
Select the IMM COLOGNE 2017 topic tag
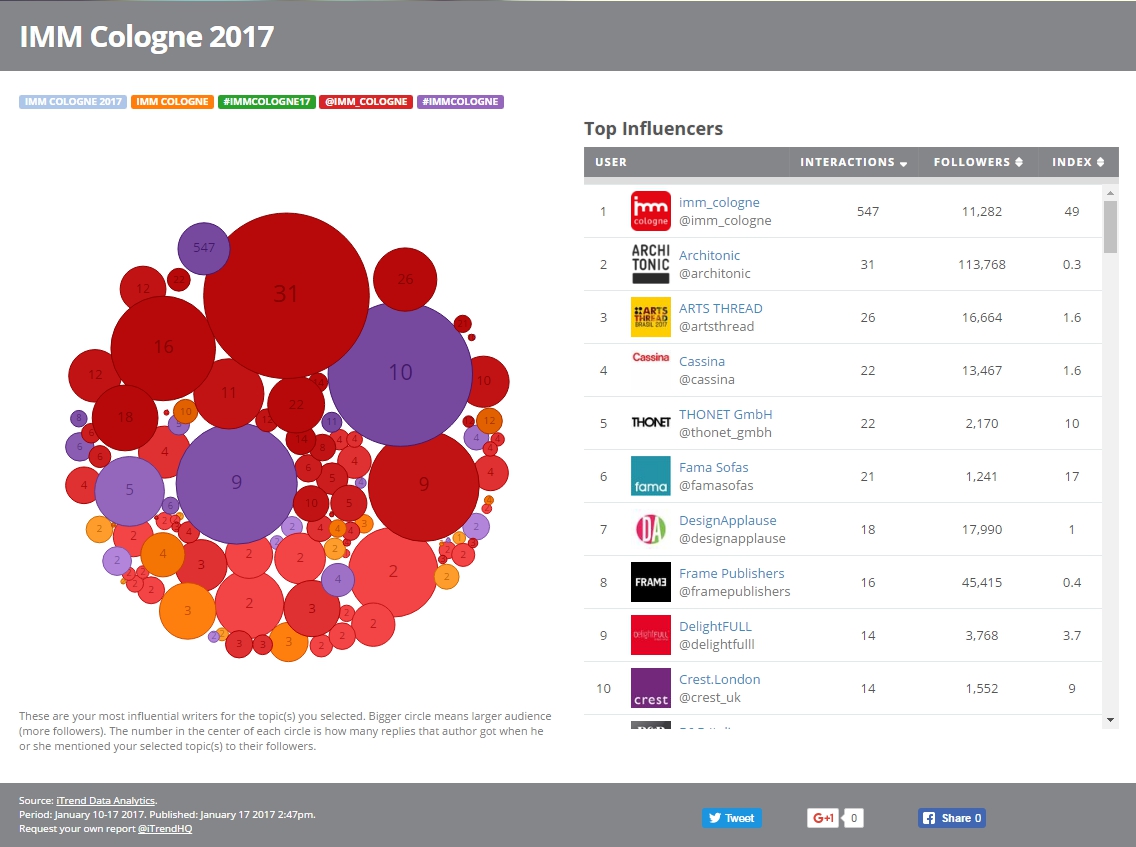point(72,101)
